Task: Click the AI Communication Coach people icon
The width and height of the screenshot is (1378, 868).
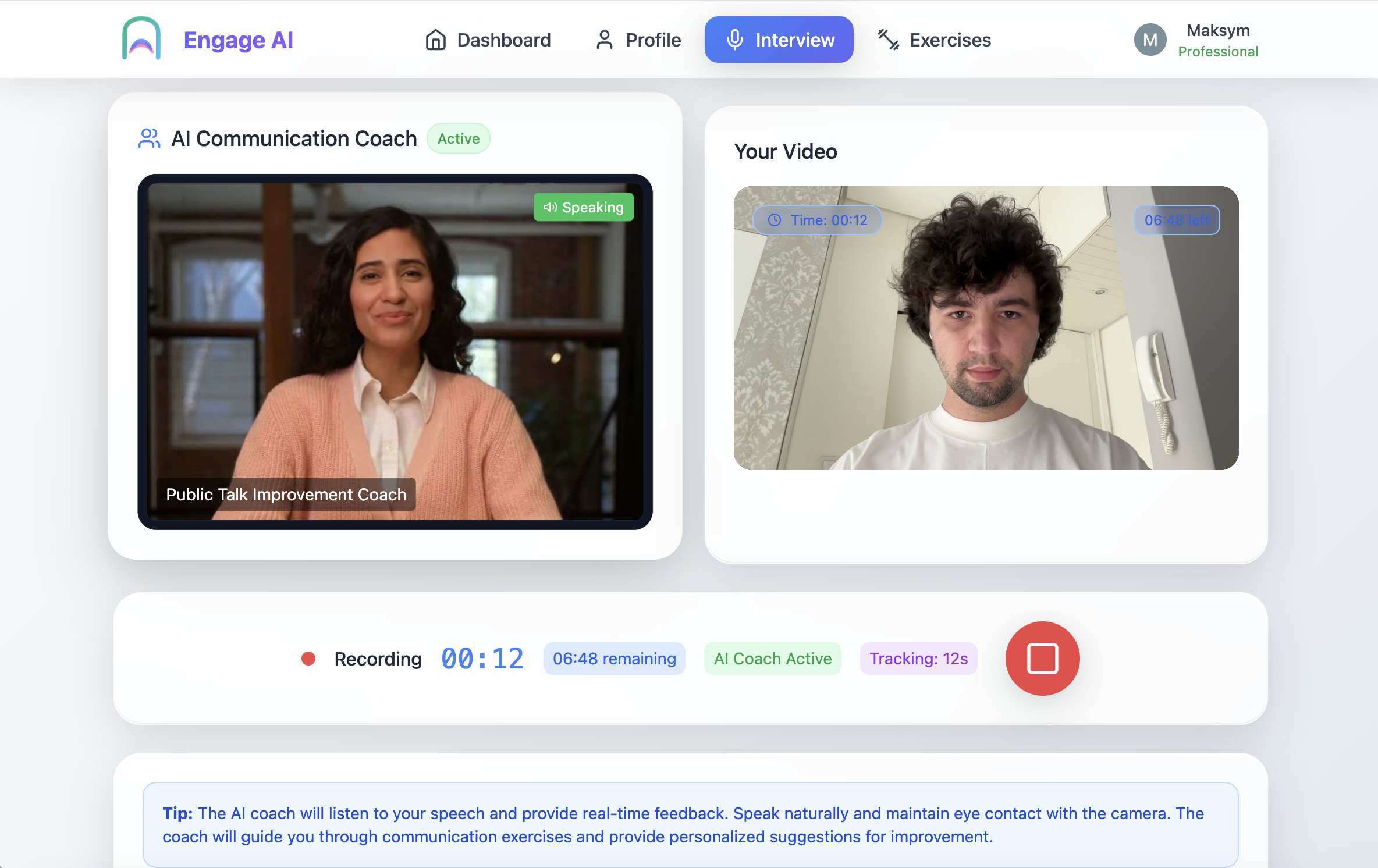Action: (x=149, y=138)
